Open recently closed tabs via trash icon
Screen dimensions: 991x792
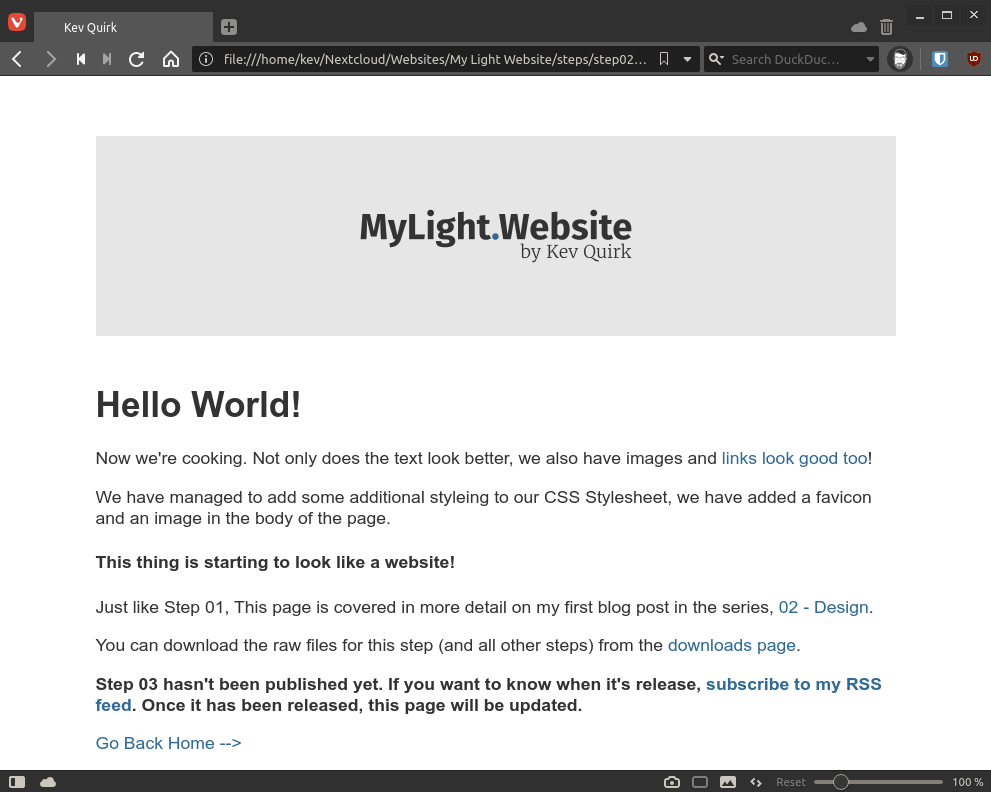click(x=886, y=27)
